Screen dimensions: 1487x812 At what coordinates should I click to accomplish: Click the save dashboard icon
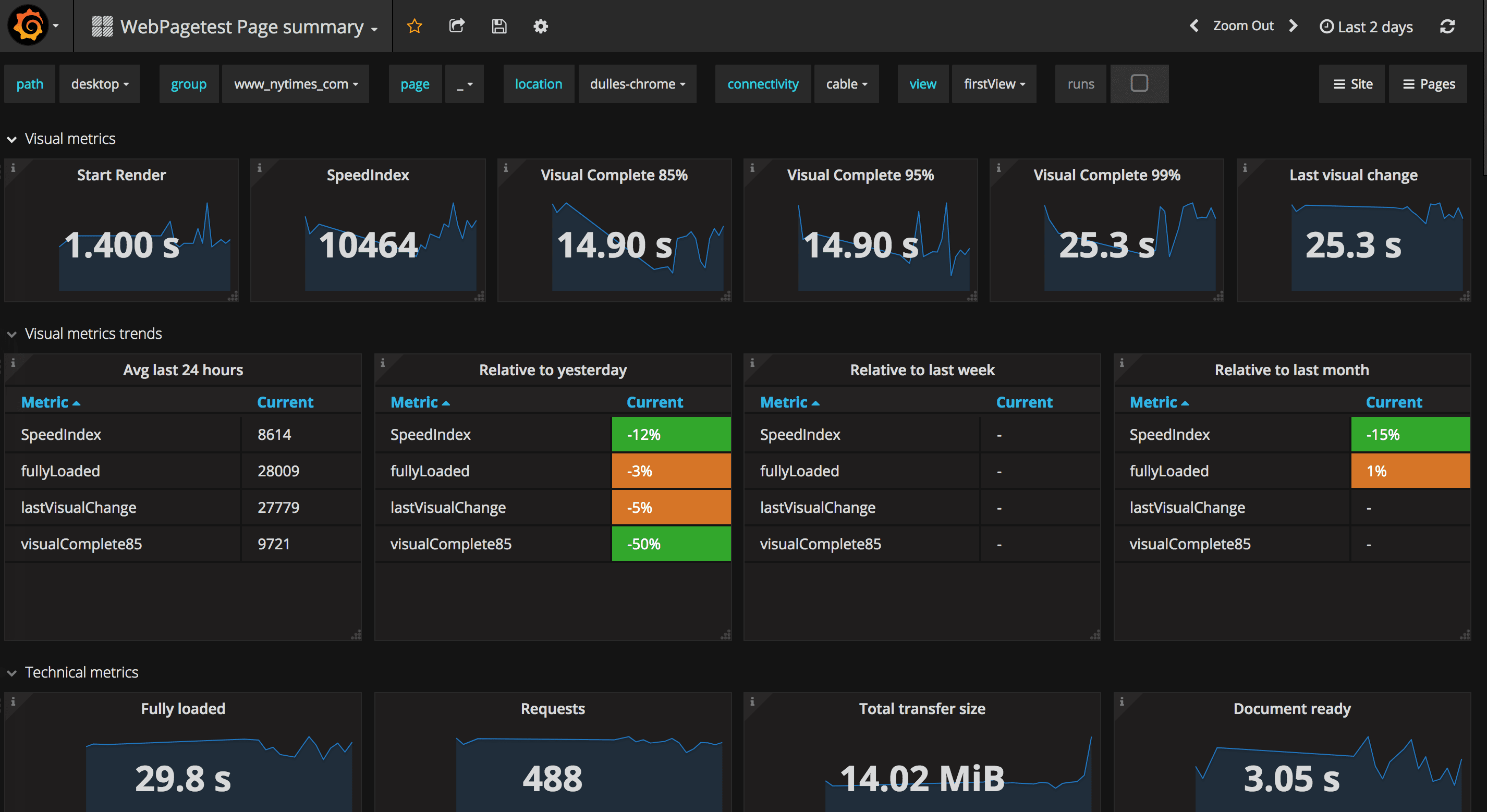click(x=498, y=27)
